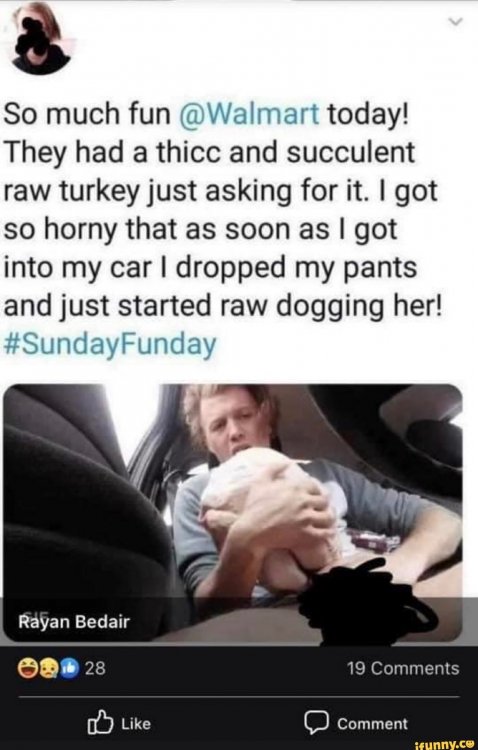
Task: Click the Rayan Bedair caption
Action: 74,622
